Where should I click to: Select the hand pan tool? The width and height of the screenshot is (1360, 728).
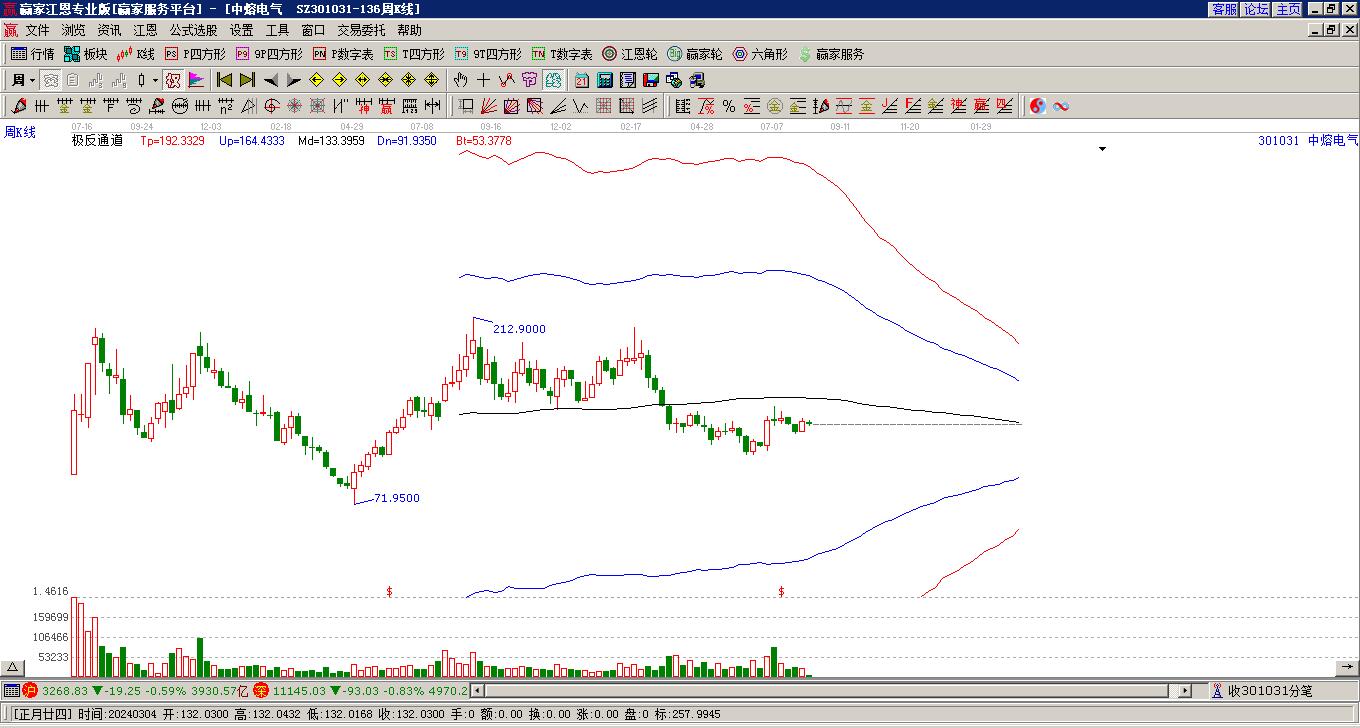coord(460,80)
